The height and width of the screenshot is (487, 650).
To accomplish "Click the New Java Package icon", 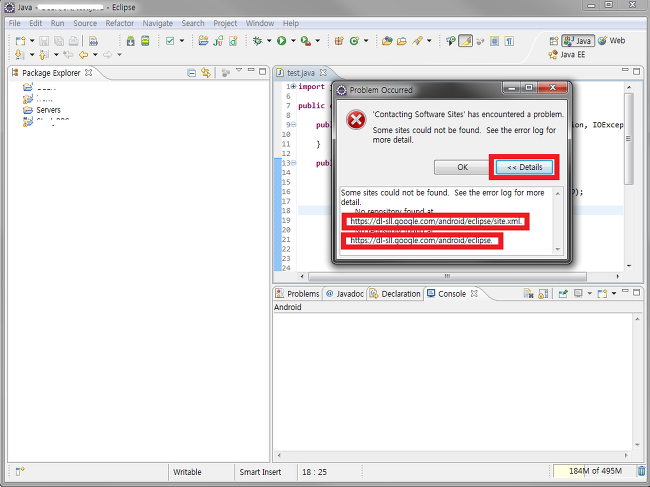I will pyautogui.click(x=339, y=41).
